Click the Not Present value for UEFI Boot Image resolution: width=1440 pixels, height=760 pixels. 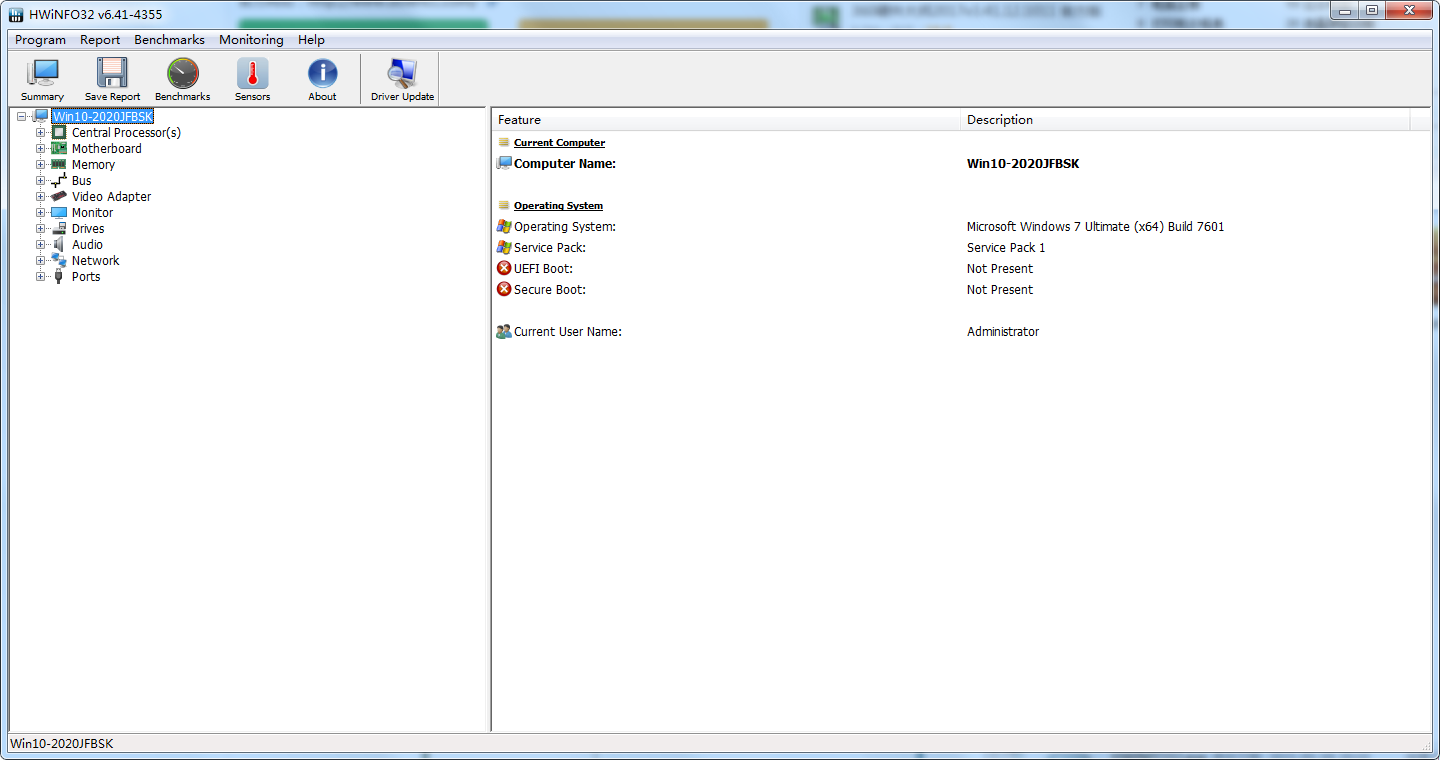point(1000,269)
